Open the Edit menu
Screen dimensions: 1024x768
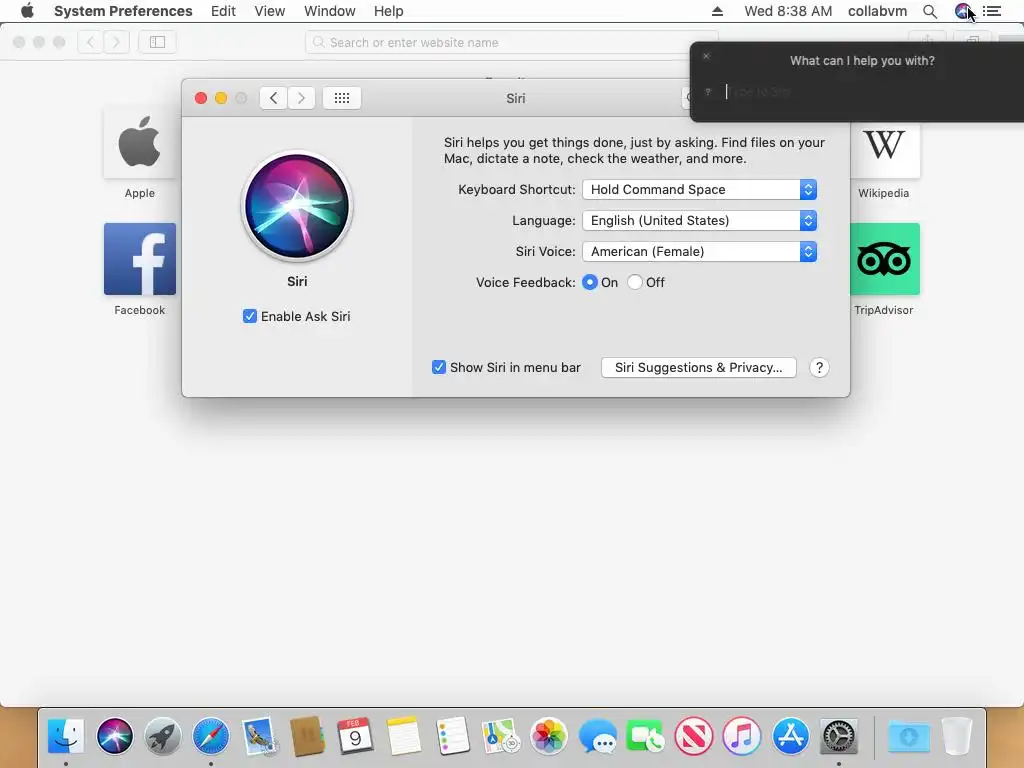[223, 11]
